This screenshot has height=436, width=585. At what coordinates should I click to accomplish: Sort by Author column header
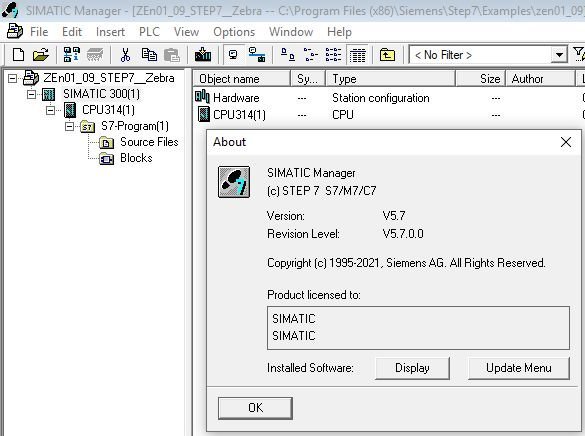coord(540,79)
